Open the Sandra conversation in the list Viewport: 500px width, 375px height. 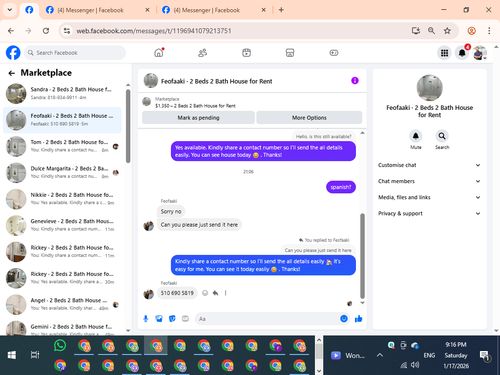[x=63, y=93]
